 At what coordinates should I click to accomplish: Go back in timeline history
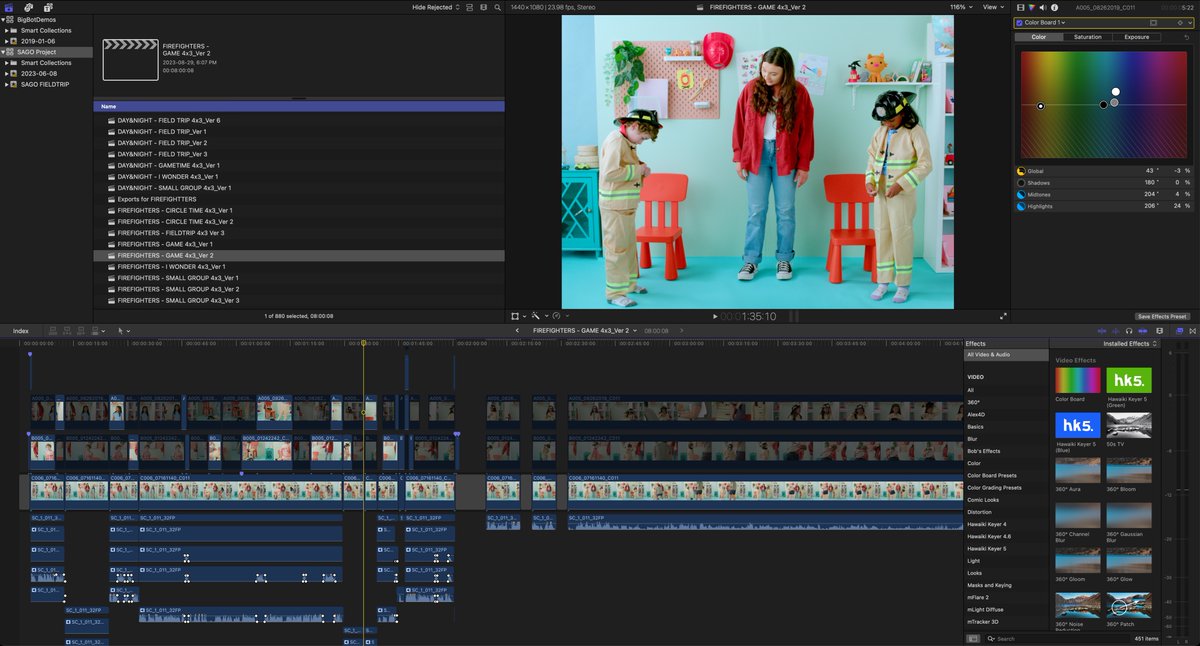517,330
